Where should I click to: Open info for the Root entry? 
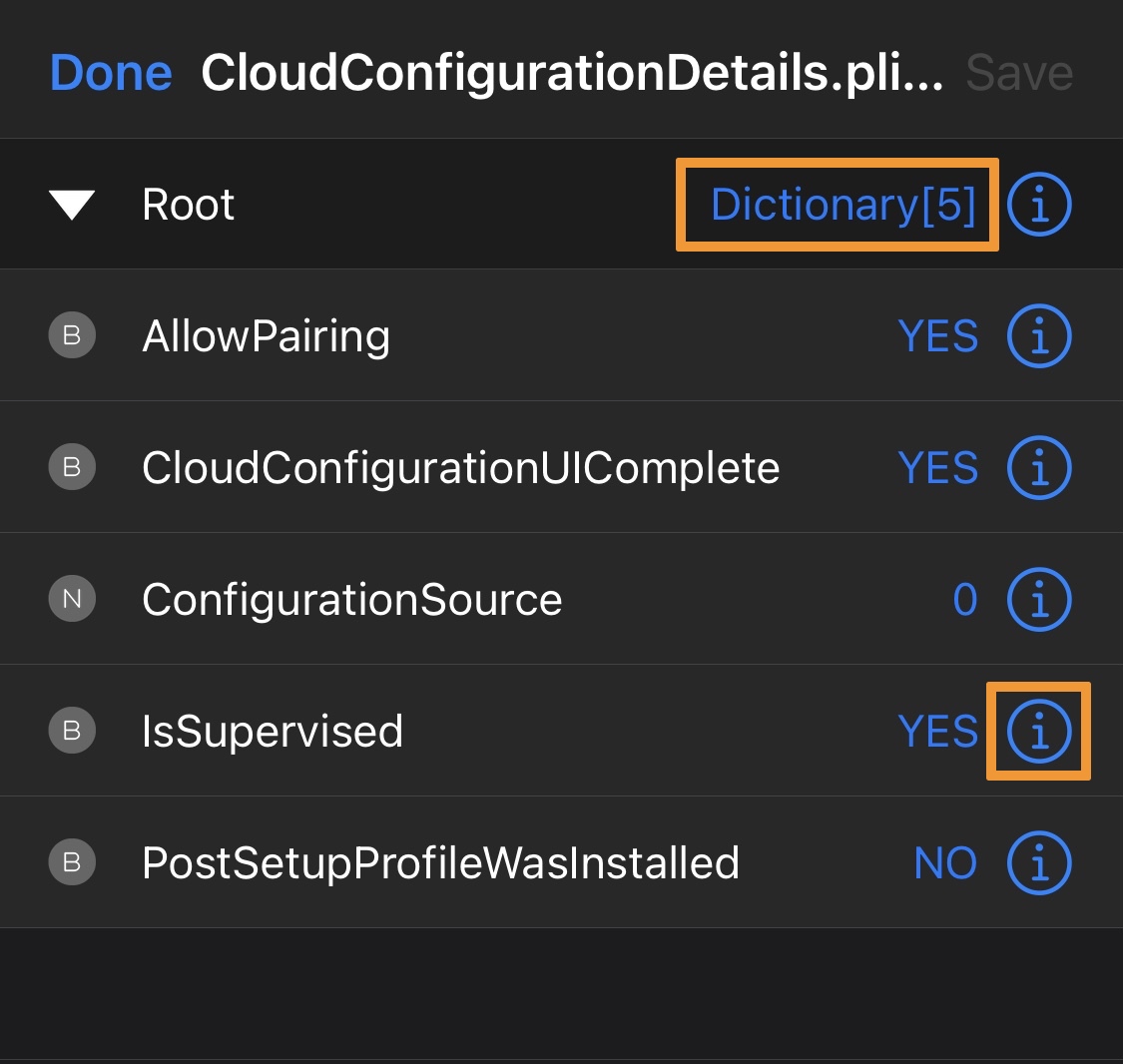[x=1039, y=205]
